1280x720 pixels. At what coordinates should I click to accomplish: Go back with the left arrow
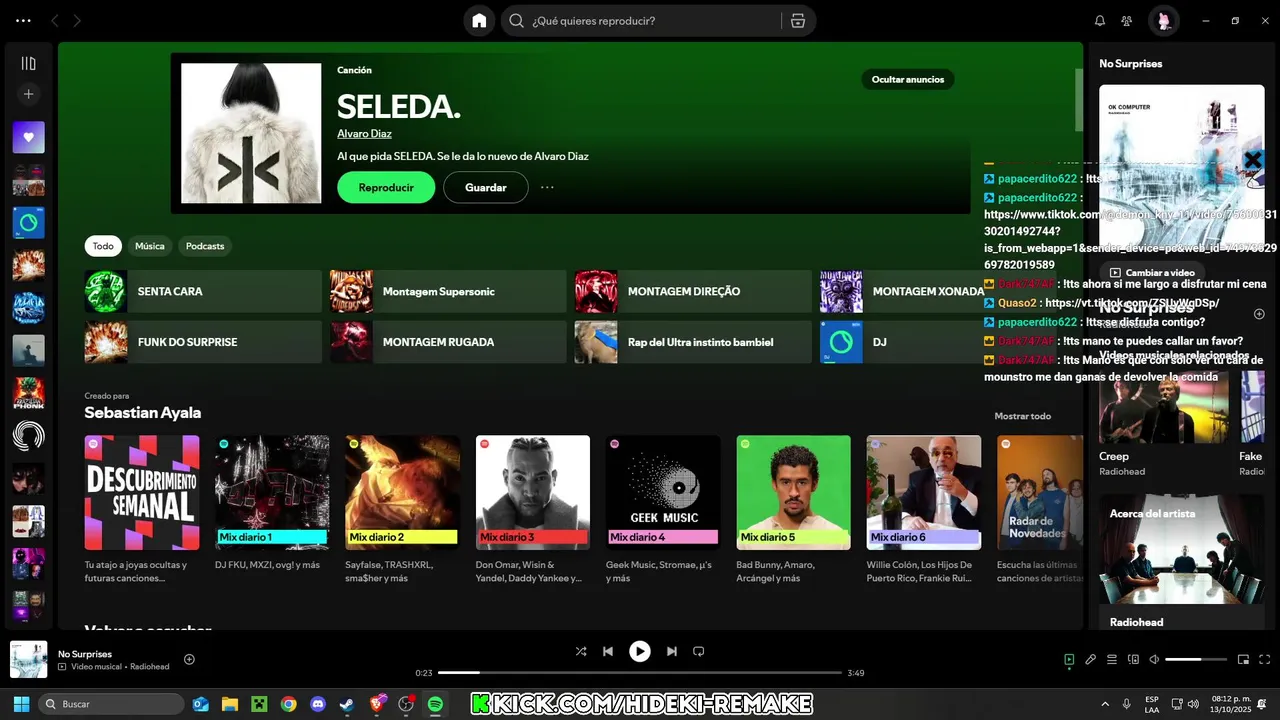(55, 21)
